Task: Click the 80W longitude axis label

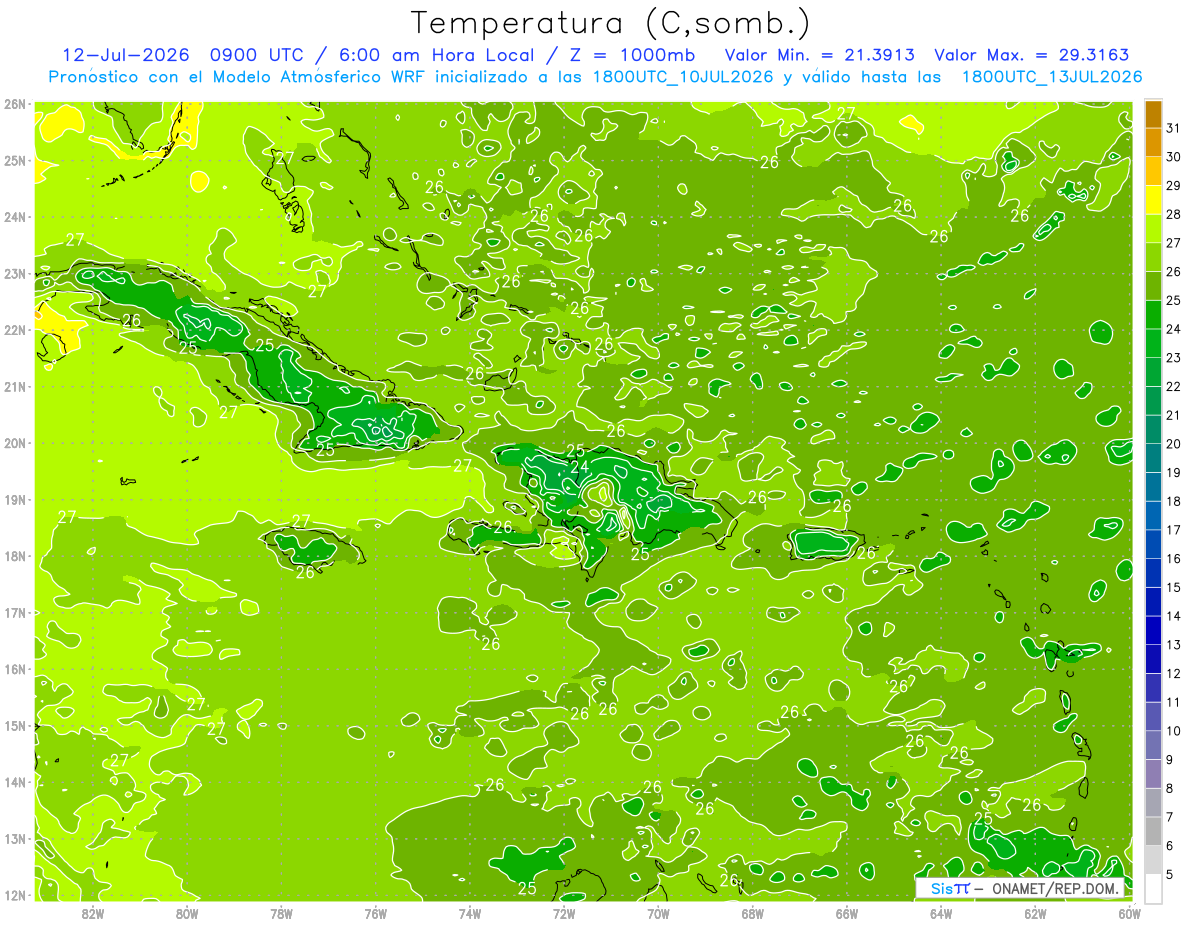Action: (x=187, y=913)
